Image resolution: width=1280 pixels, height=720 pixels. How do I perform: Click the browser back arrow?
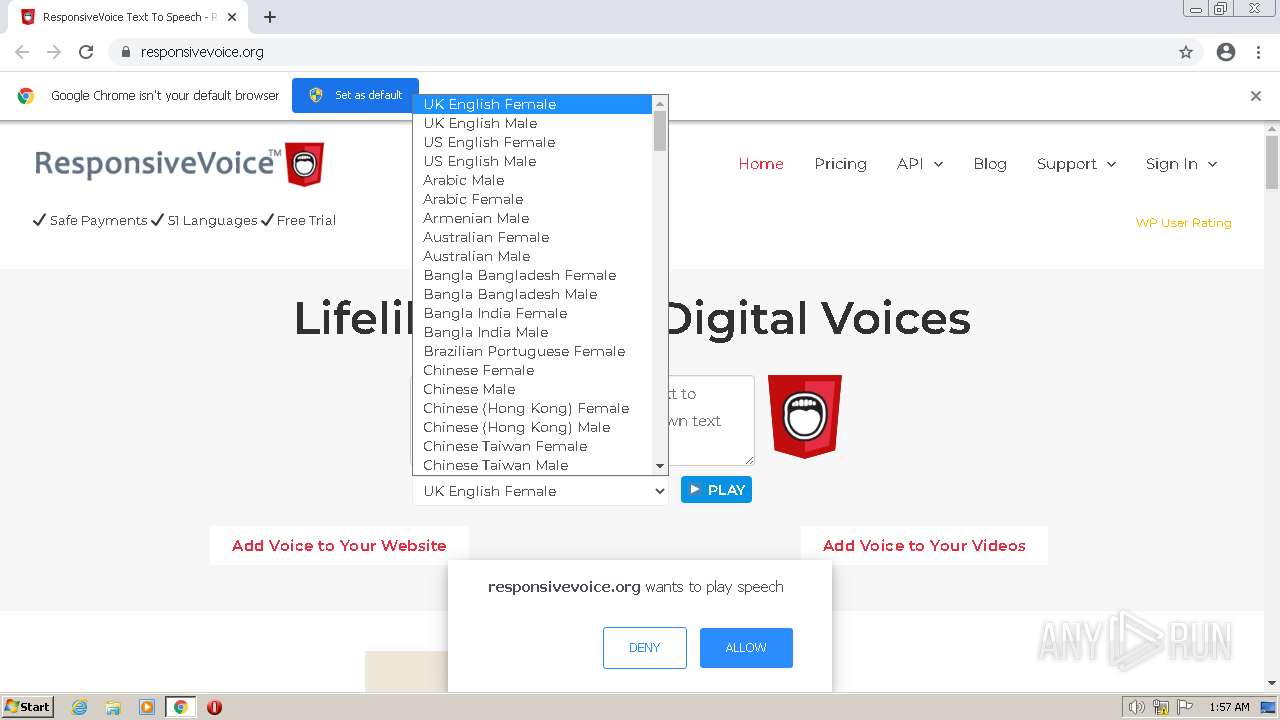click(x=22, y=52)
